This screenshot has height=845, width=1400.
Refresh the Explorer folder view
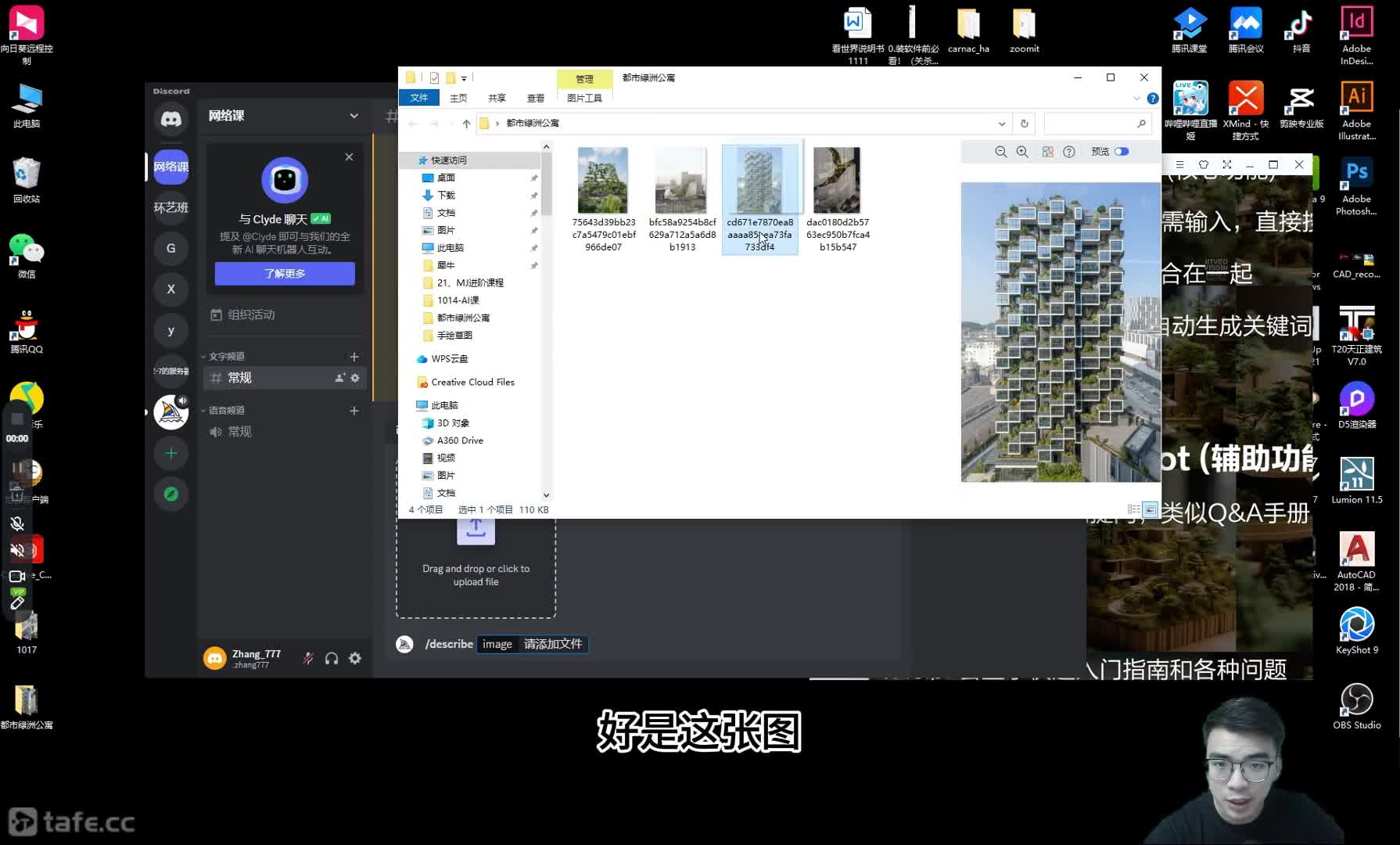click(1024, 124)
